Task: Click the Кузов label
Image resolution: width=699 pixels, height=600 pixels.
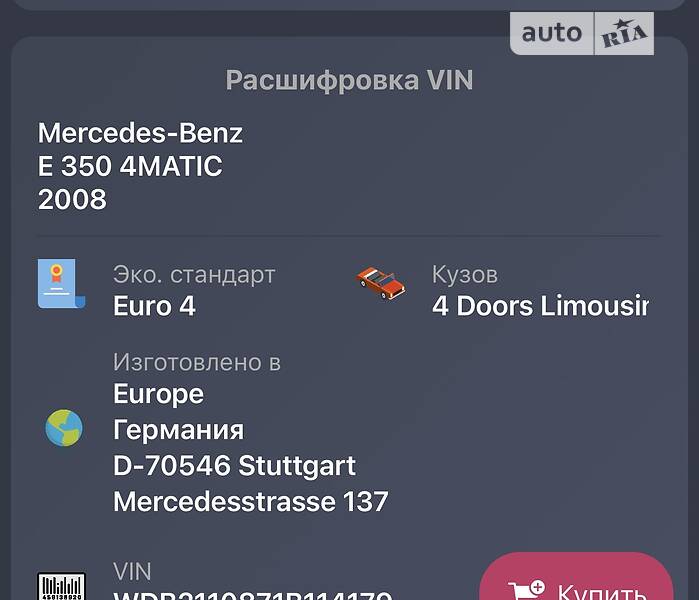Action: click(465, 274)
